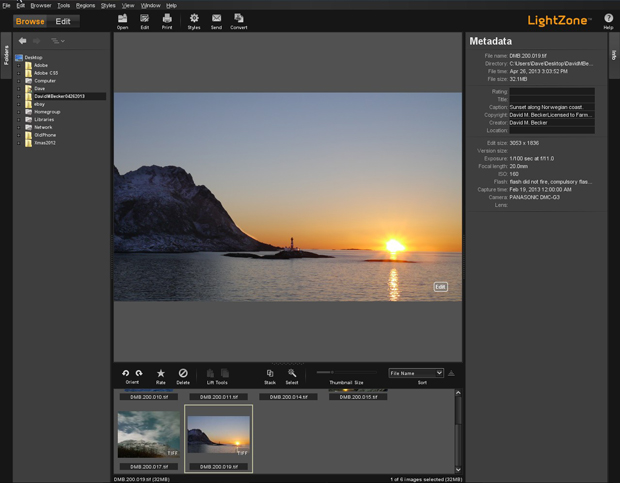Expand the Dave folder
The height and width of the screenshot is (483, 620).
pyautogui.click(x=18, y=89)
